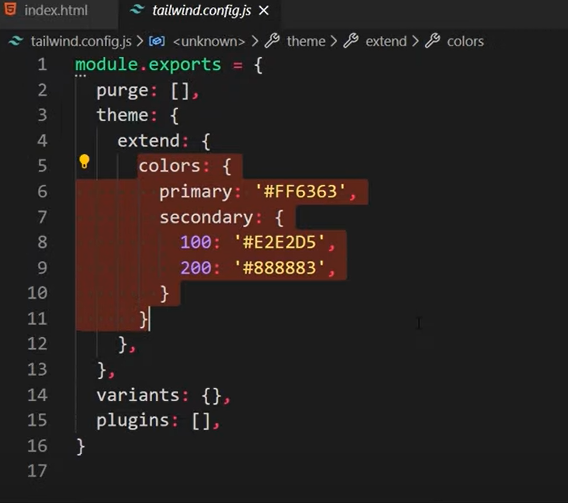Click the 'colors' property on line 5
This screenshot has width=568, height=503.
[169, 166]
